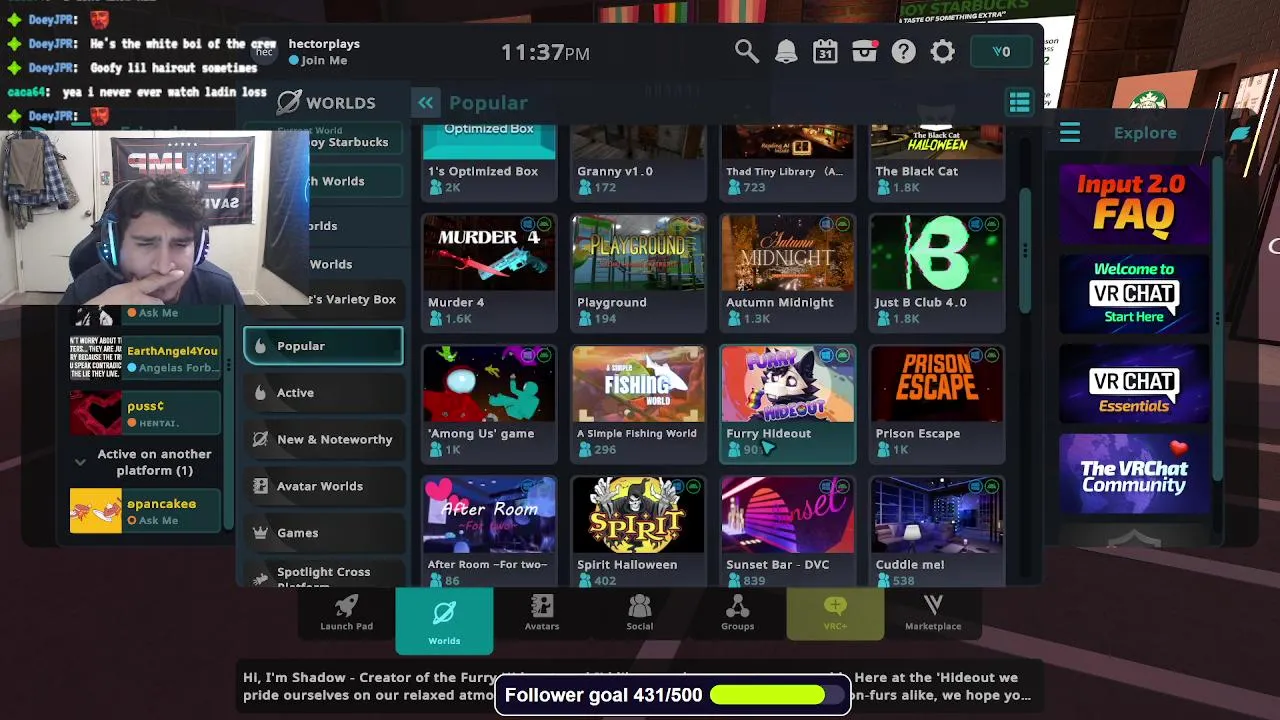Open Input 2.0 FAQ banner
The image size is (1280, 720).
(1134, 203)
